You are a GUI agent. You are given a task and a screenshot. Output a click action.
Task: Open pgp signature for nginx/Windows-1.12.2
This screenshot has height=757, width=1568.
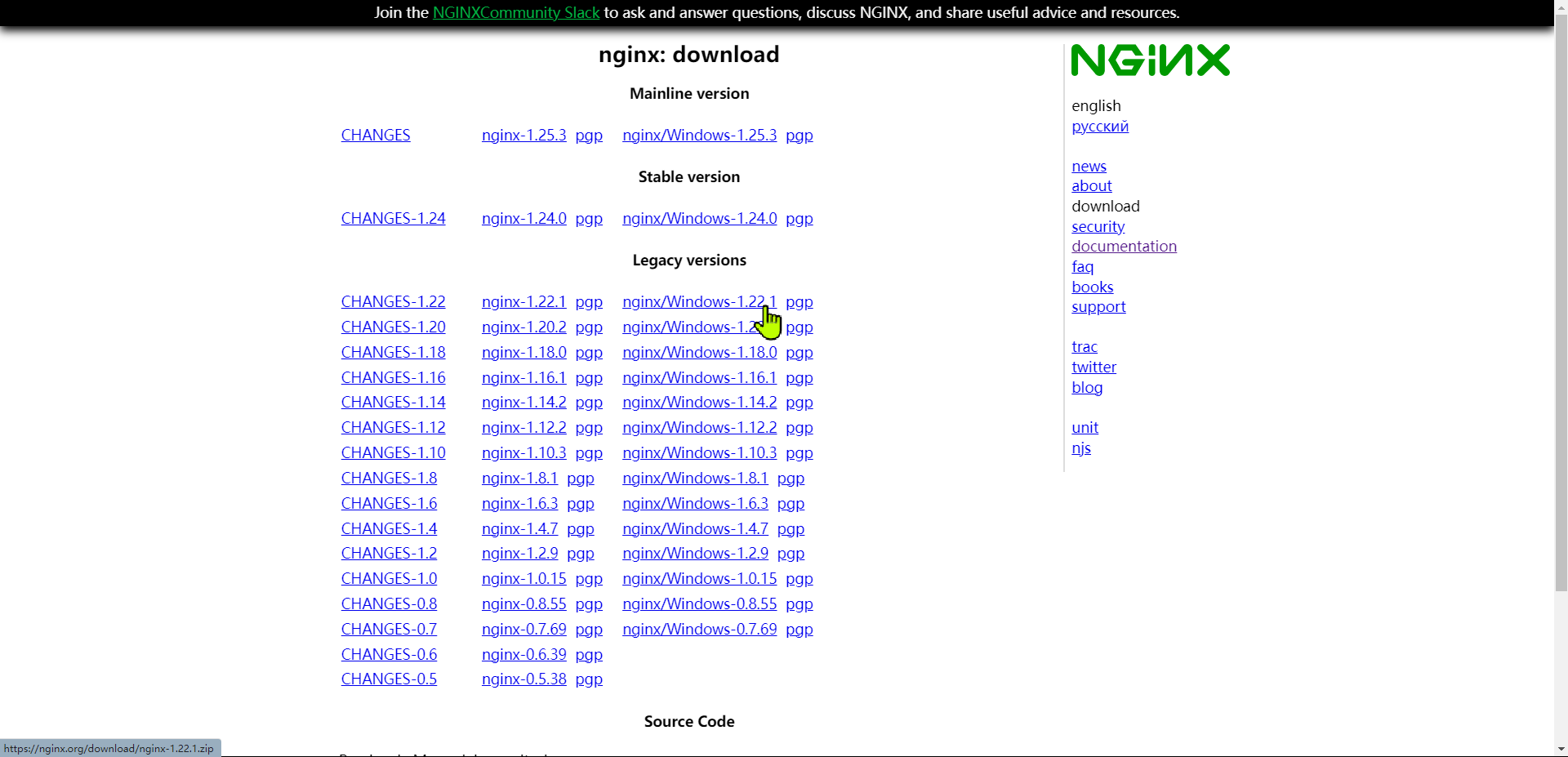[x=800, y=428]
